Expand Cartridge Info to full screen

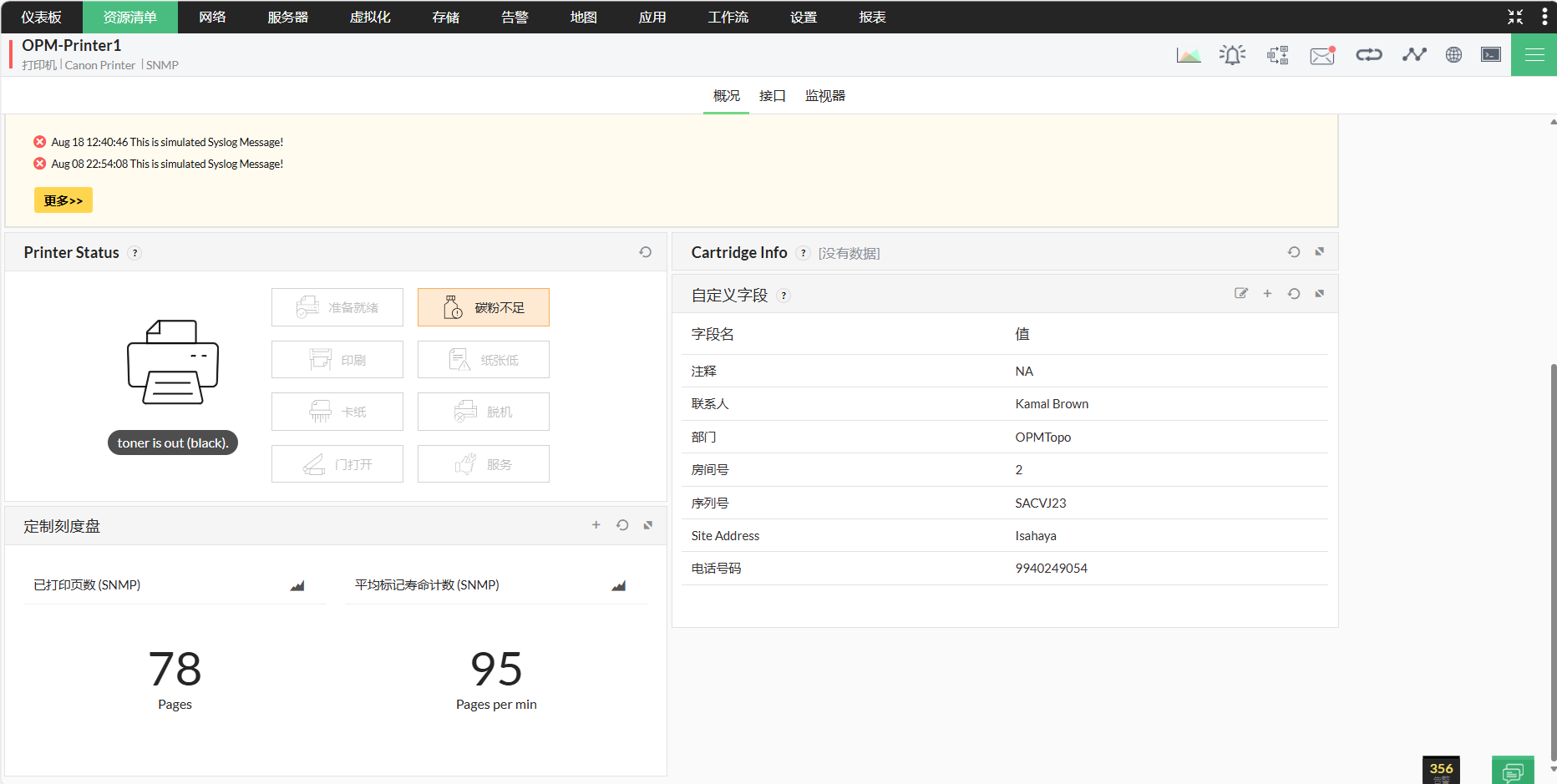coord(1321,251)
